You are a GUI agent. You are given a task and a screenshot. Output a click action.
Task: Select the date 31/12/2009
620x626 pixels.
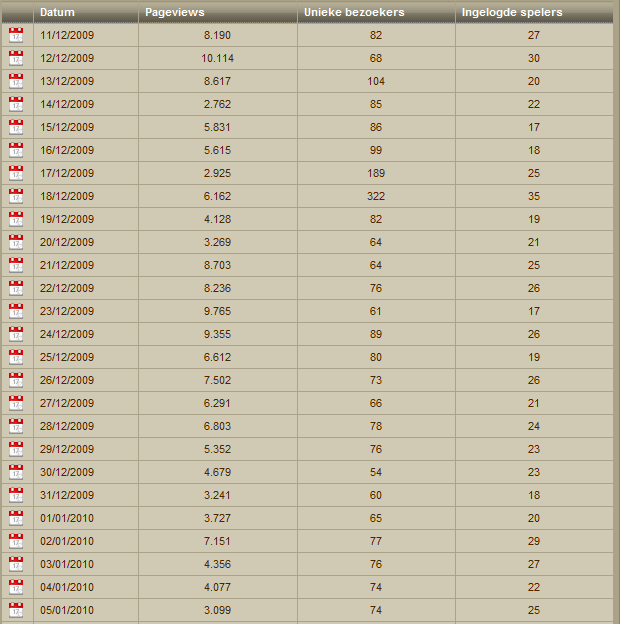coord(67,495)
